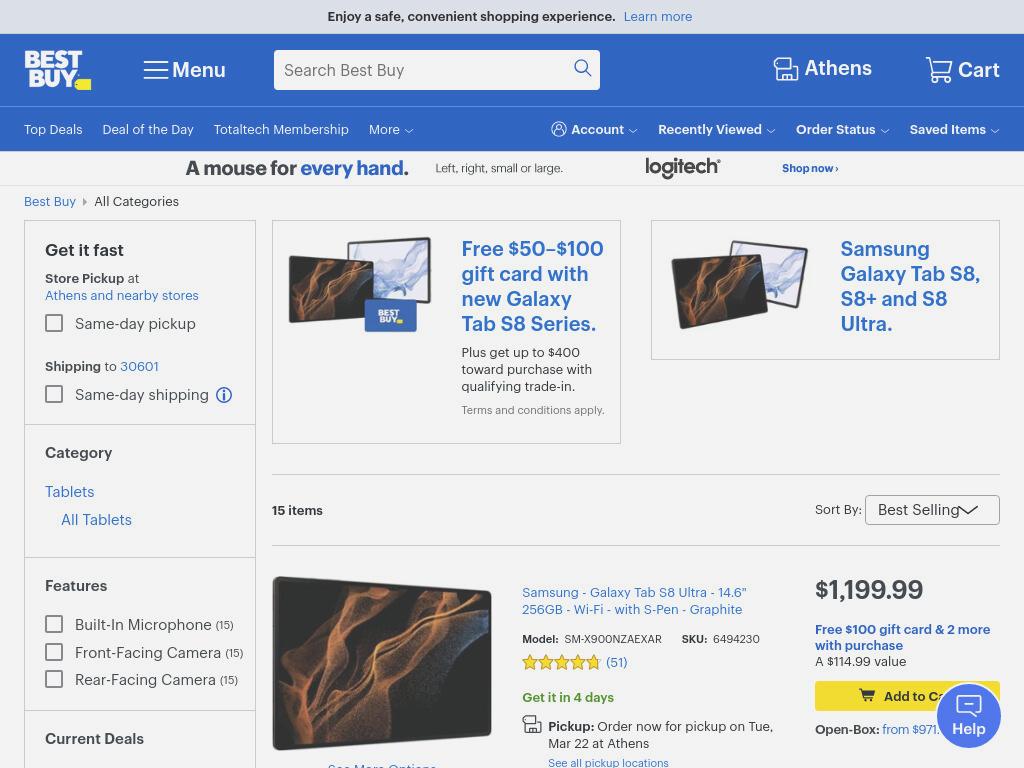1024x768 pixels.
Task: Click the Account person icon
Action: coord(558,129)
